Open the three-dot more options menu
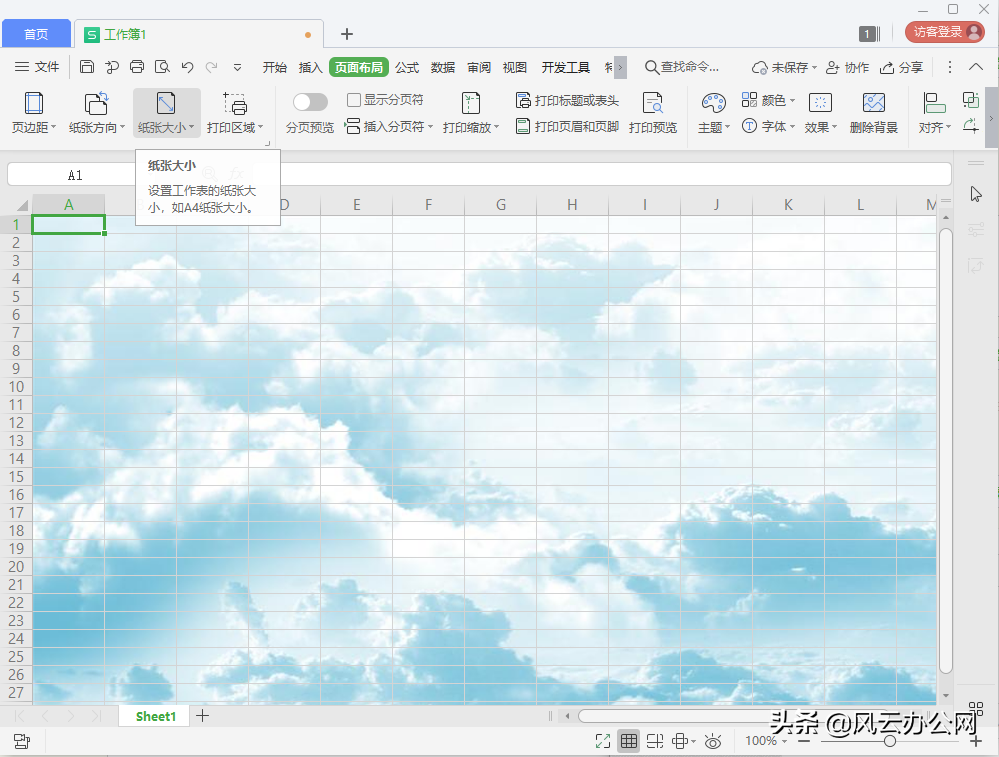 click(949, 67)
